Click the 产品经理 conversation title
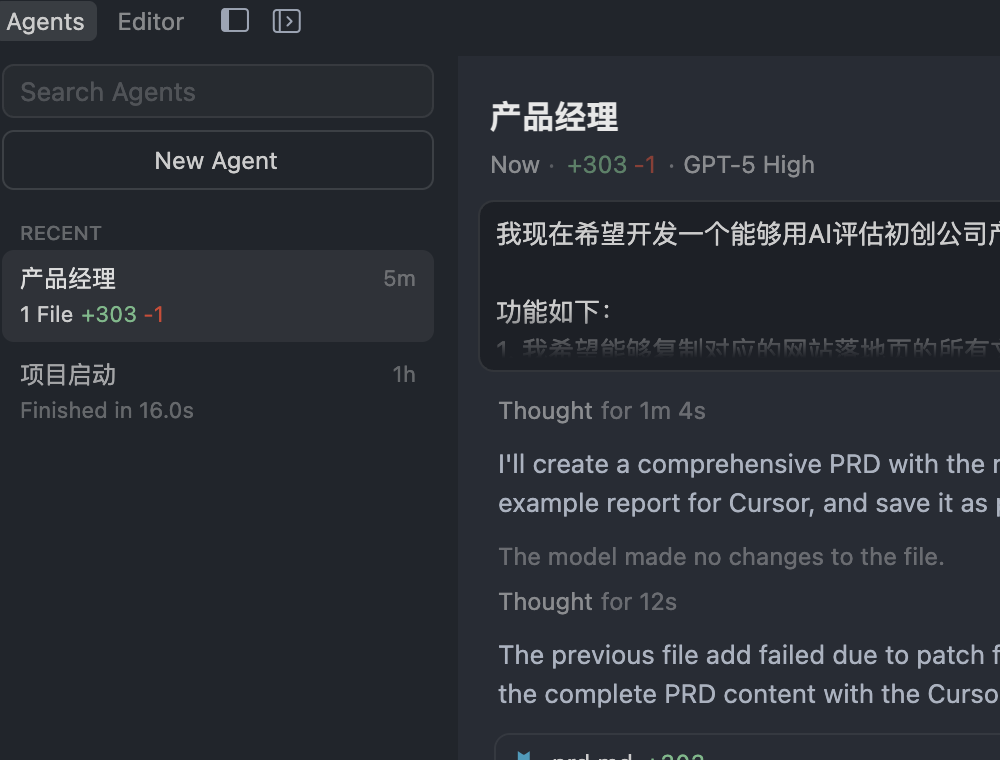The height and width of the screenshot is (760, 1000). pos(554,118)
